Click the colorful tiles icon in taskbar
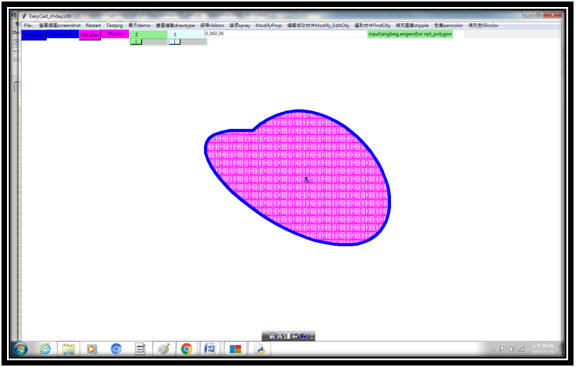 (235, 349)
